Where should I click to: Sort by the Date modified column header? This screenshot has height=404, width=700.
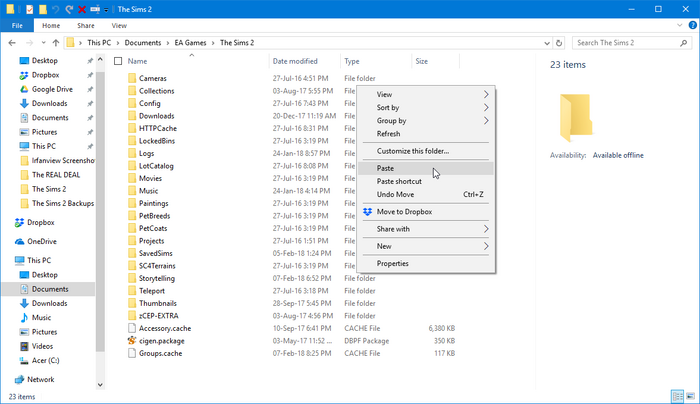pyautogui.click(x=295, y=61)
